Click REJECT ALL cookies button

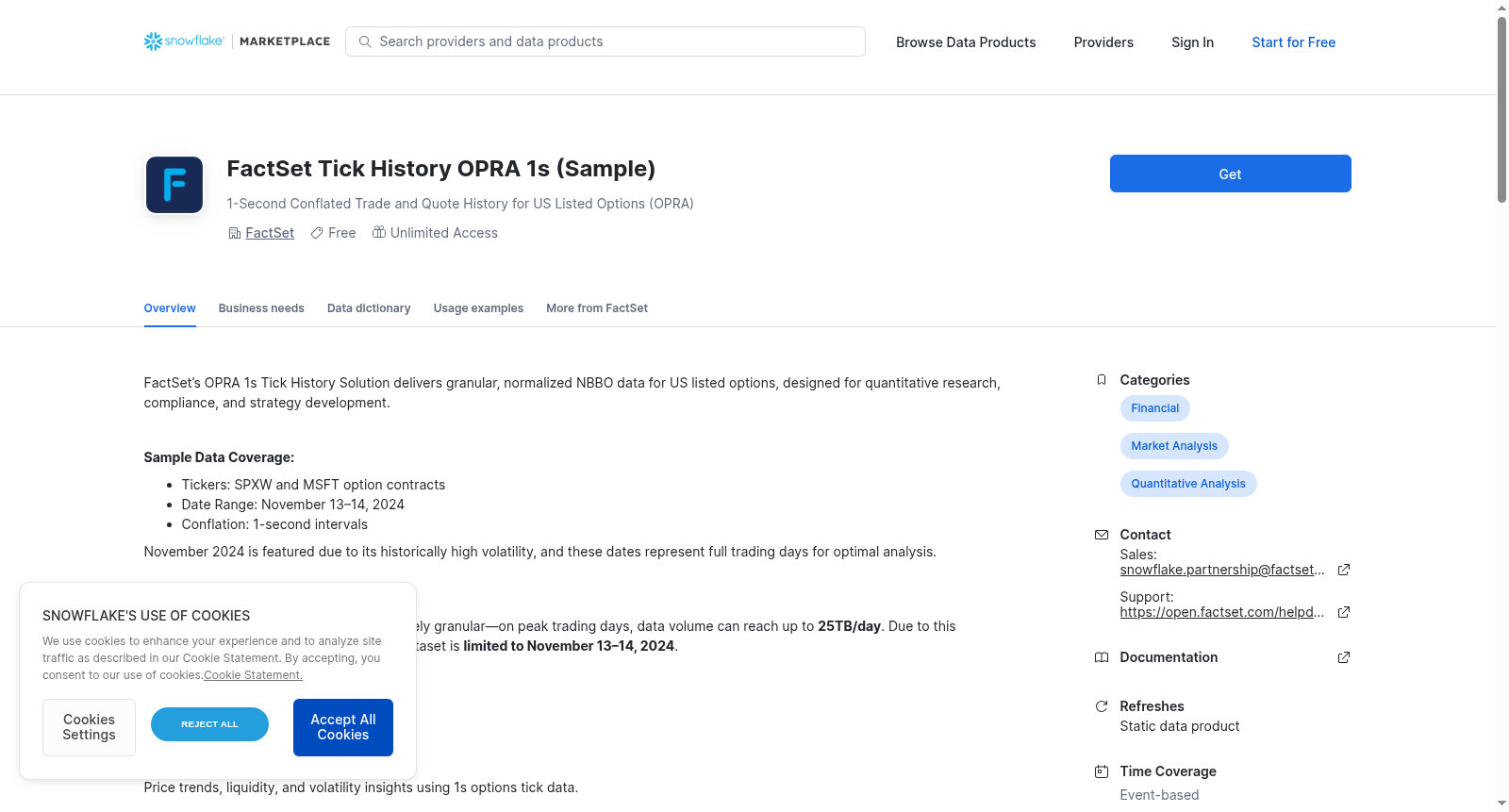tap(209, 724)
